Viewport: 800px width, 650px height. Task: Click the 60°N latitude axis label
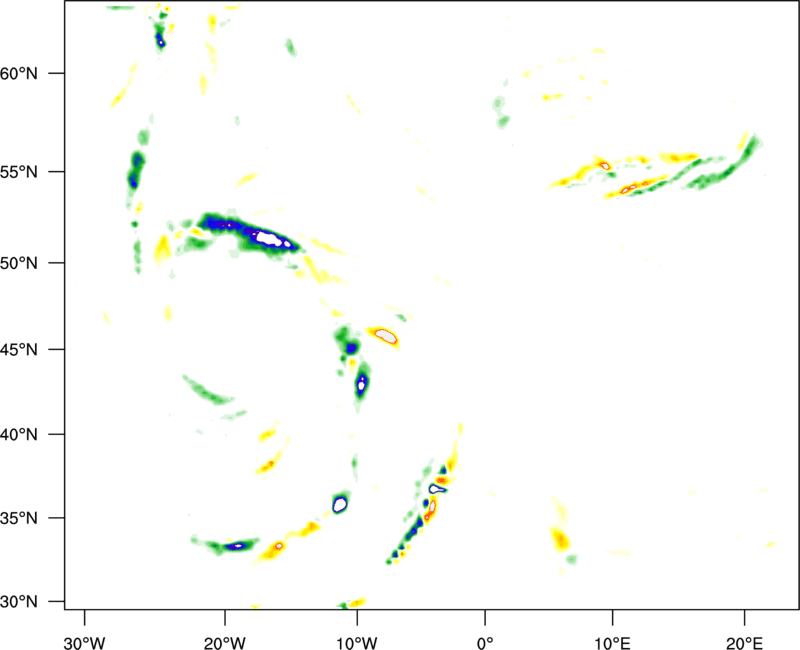[x=19, y=73]
